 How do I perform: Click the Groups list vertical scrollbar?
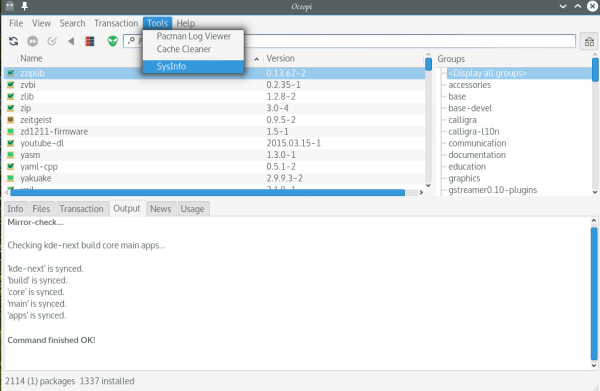(x=595, y=70)
